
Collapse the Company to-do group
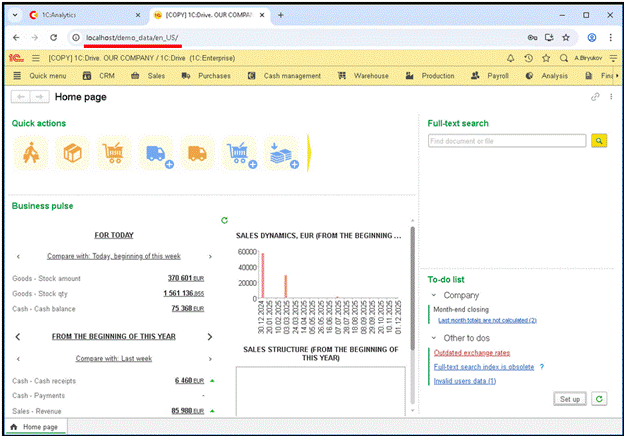(433, 296)
